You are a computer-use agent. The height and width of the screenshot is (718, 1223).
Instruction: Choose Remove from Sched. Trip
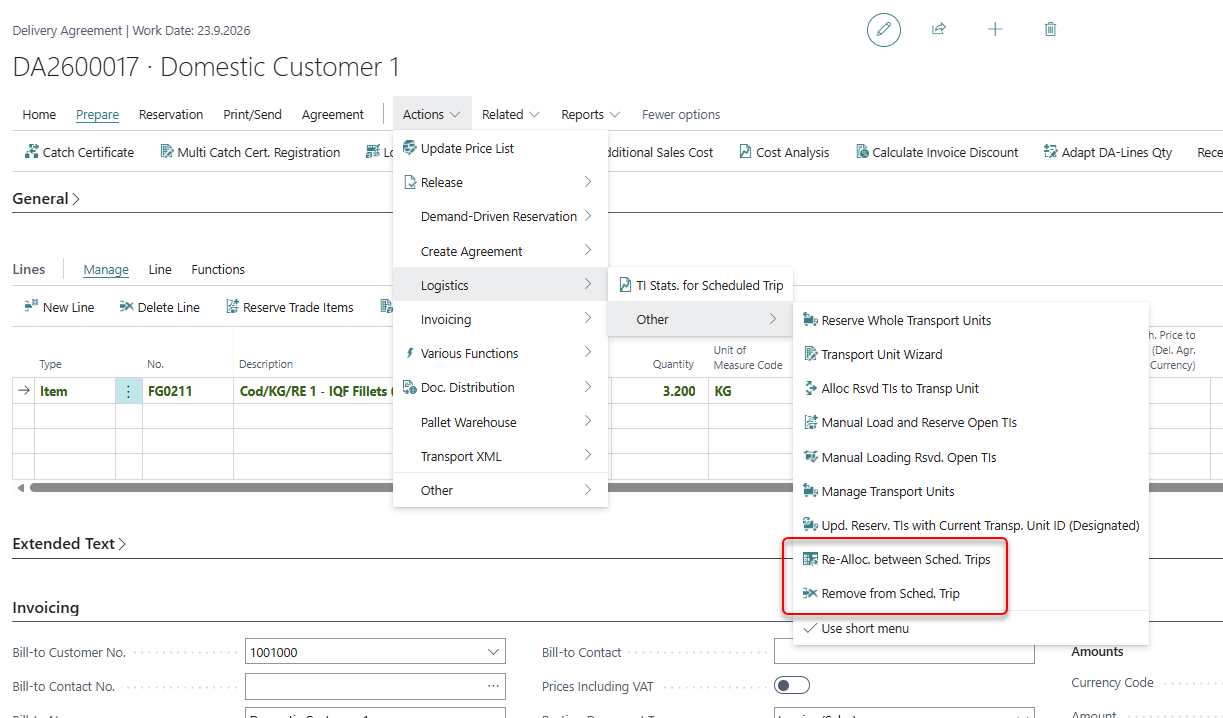point(971,593)
